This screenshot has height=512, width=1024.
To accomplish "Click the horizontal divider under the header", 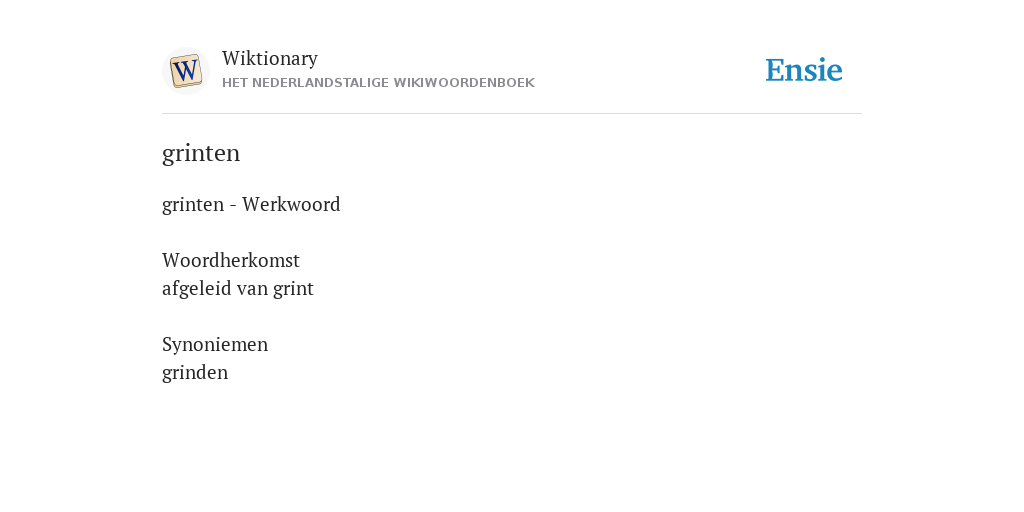I will pyautogui.click(x=512, y=114).
